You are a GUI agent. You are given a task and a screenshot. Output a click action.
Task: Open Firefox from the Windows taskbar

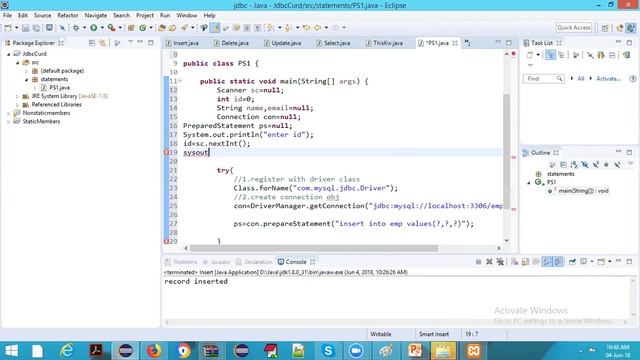(154, 351)
